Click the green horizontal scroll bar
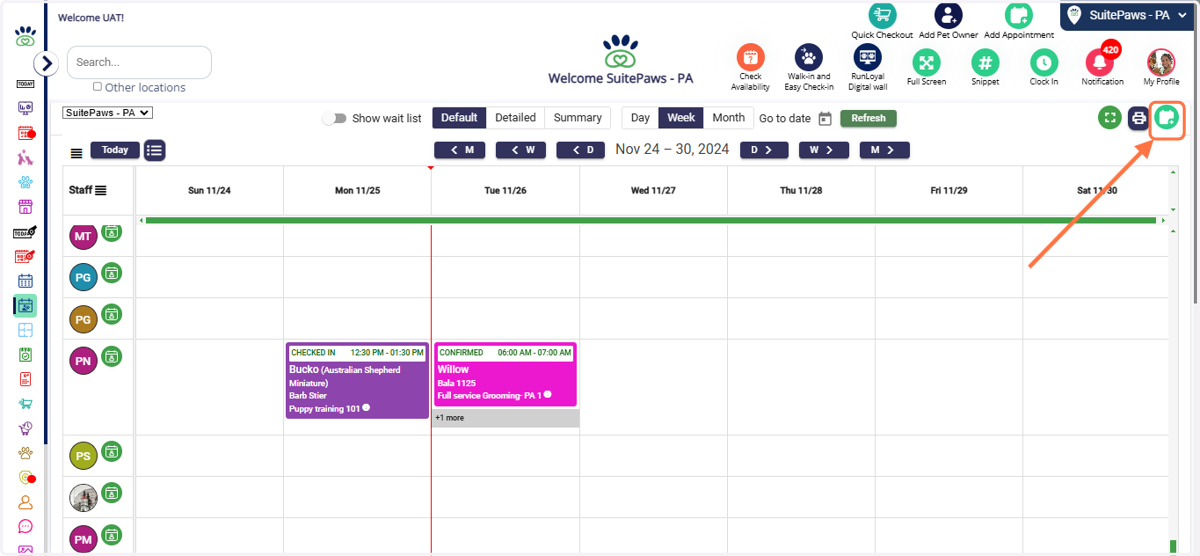The height and width of the screenshot is (556, 1200). coord(652,220)
